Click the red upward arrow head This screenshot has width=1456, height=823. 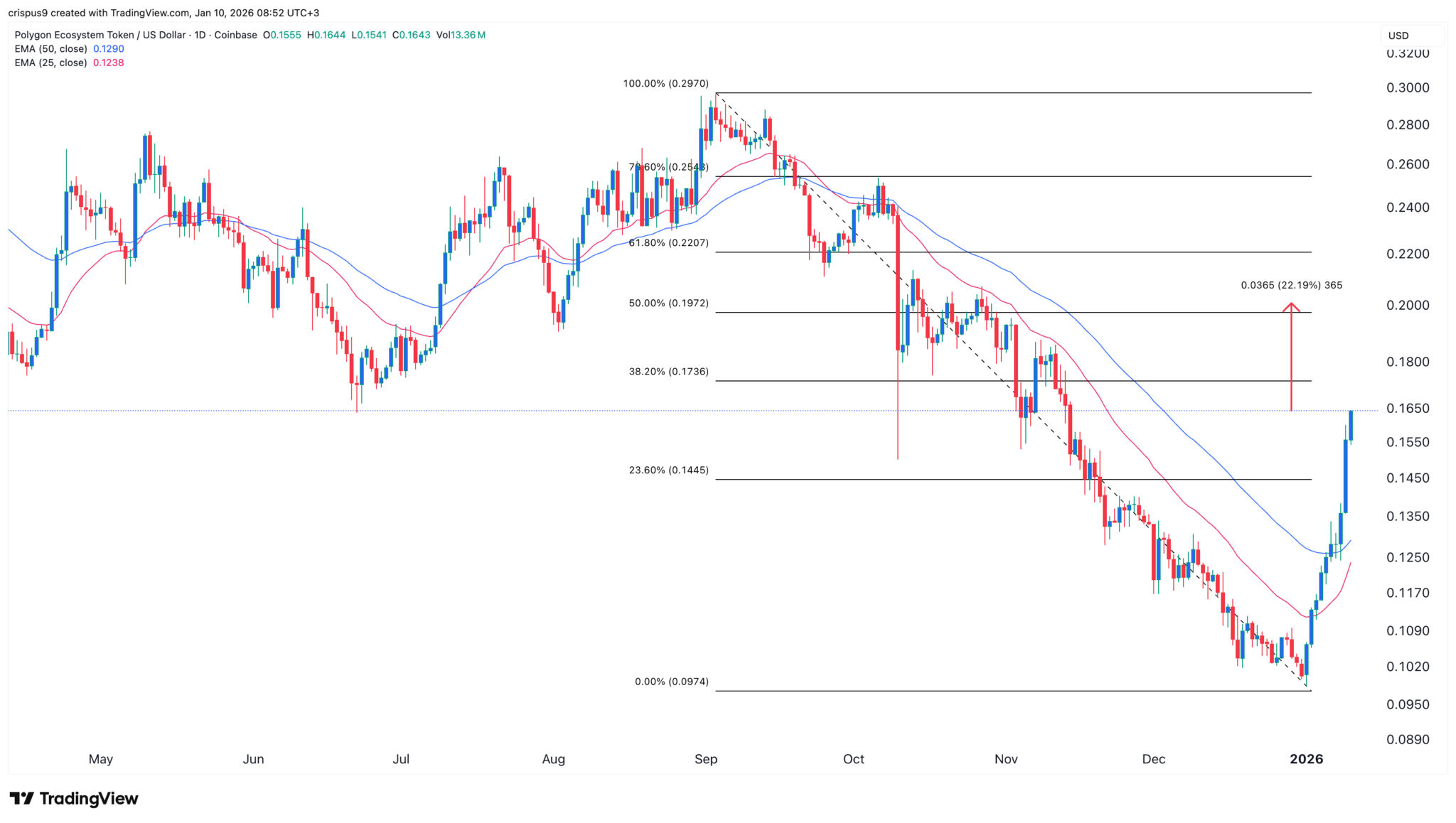[x=1291, y=308]
